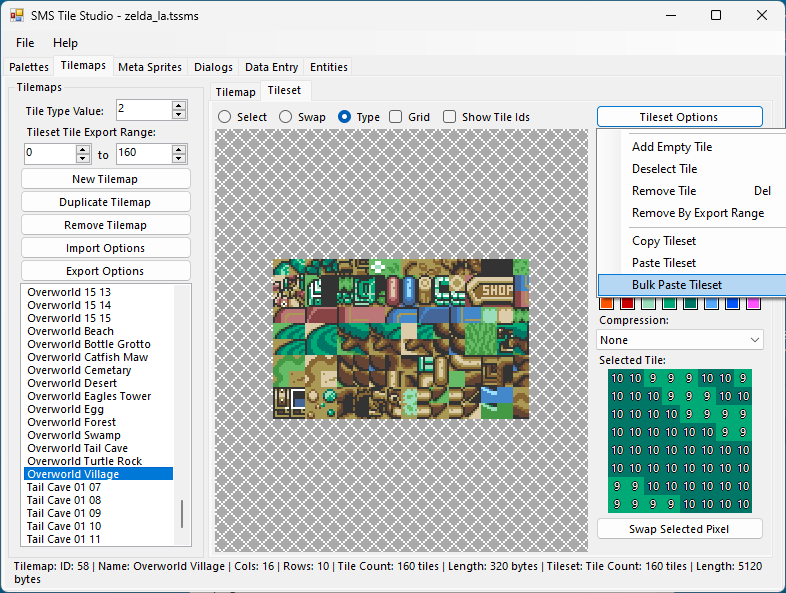The height and width of the screenshot is (593, 786).
Task: Choose Remove By Export Range
Action: 692,213
